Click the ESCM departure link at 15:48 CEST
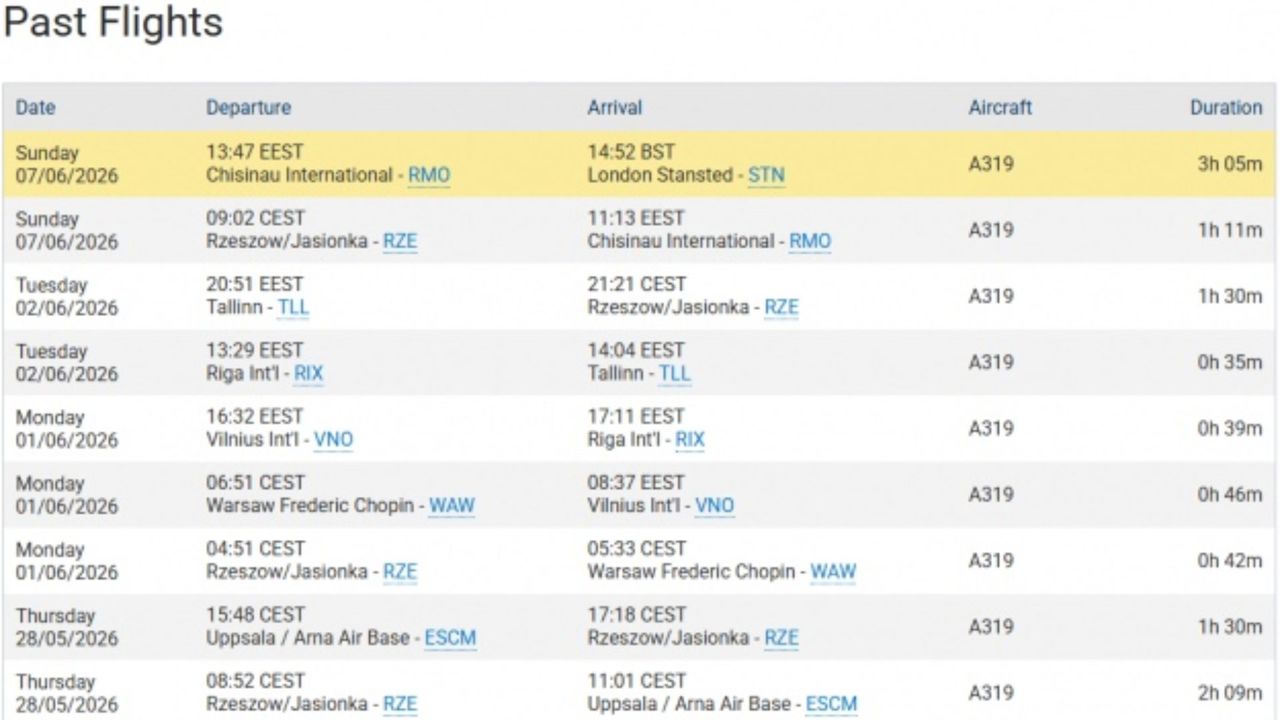 (x=450, y=638)
